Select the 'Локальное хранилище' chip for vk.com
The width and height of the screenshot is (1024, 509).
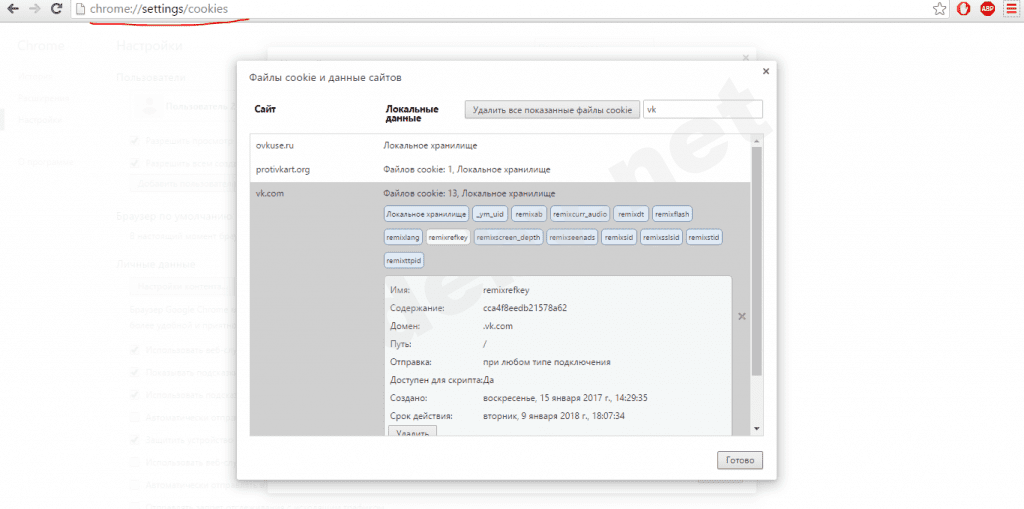pyautogui.click(x=426, y=214)
